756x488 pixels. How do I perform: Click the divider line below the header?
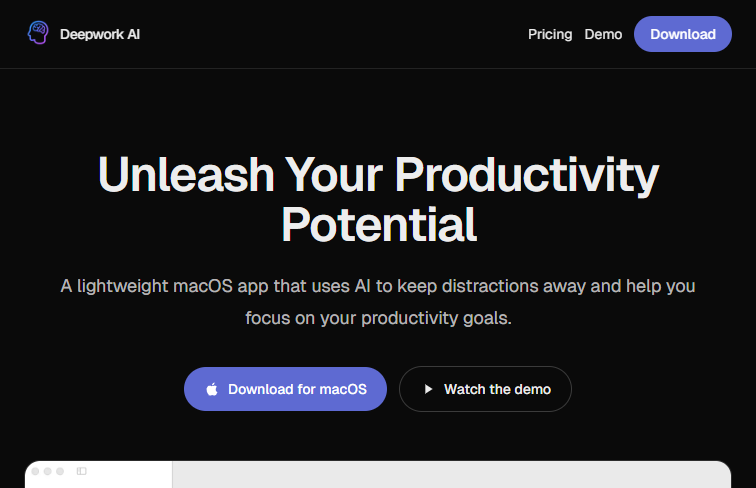(x=378, y=68)
